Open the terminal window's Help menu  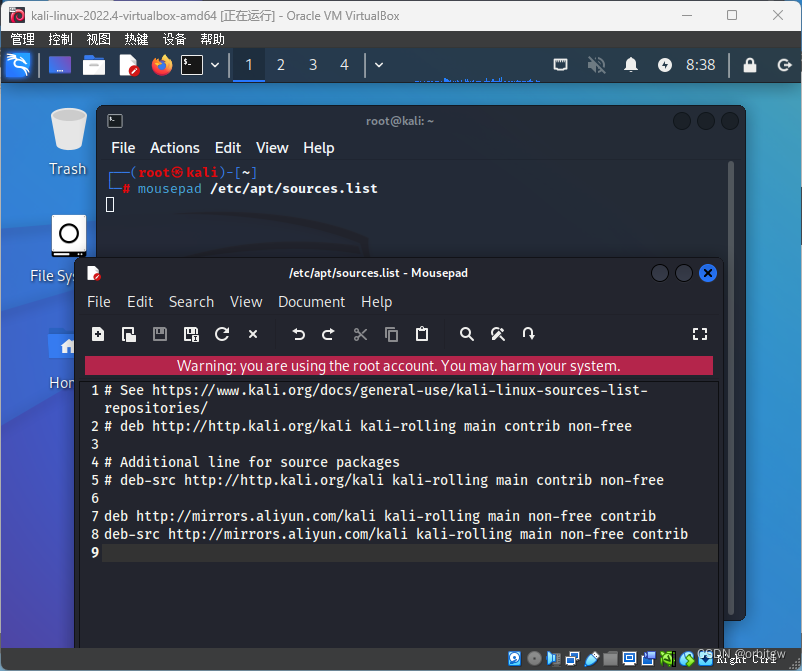pyautogui.click(x=319, y=148)
